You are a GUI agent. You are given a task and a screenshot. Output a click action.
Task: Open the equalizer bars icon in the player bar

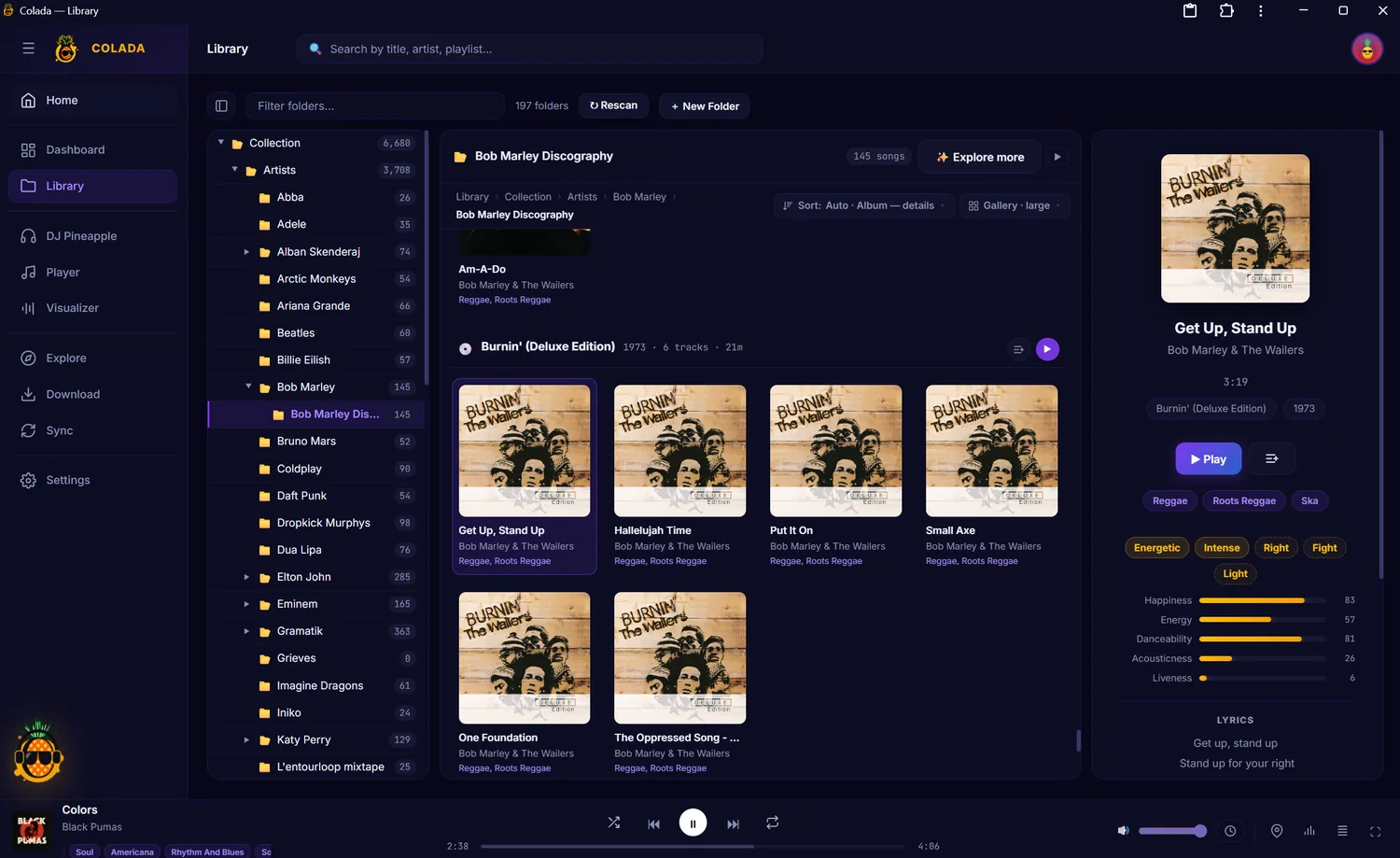[x=1309, y=831]
